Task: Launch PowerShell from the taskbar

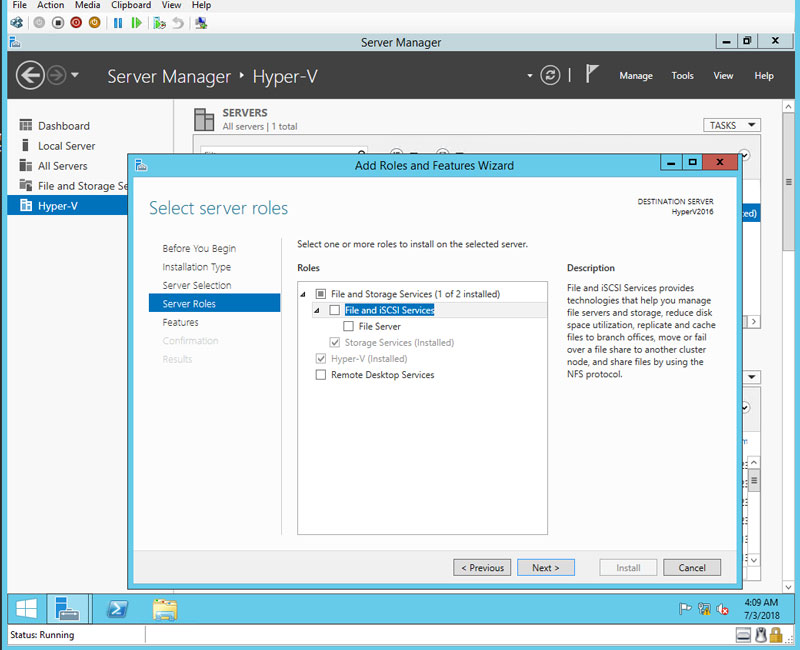Action: pyautogui.click(x=117, y=608)
